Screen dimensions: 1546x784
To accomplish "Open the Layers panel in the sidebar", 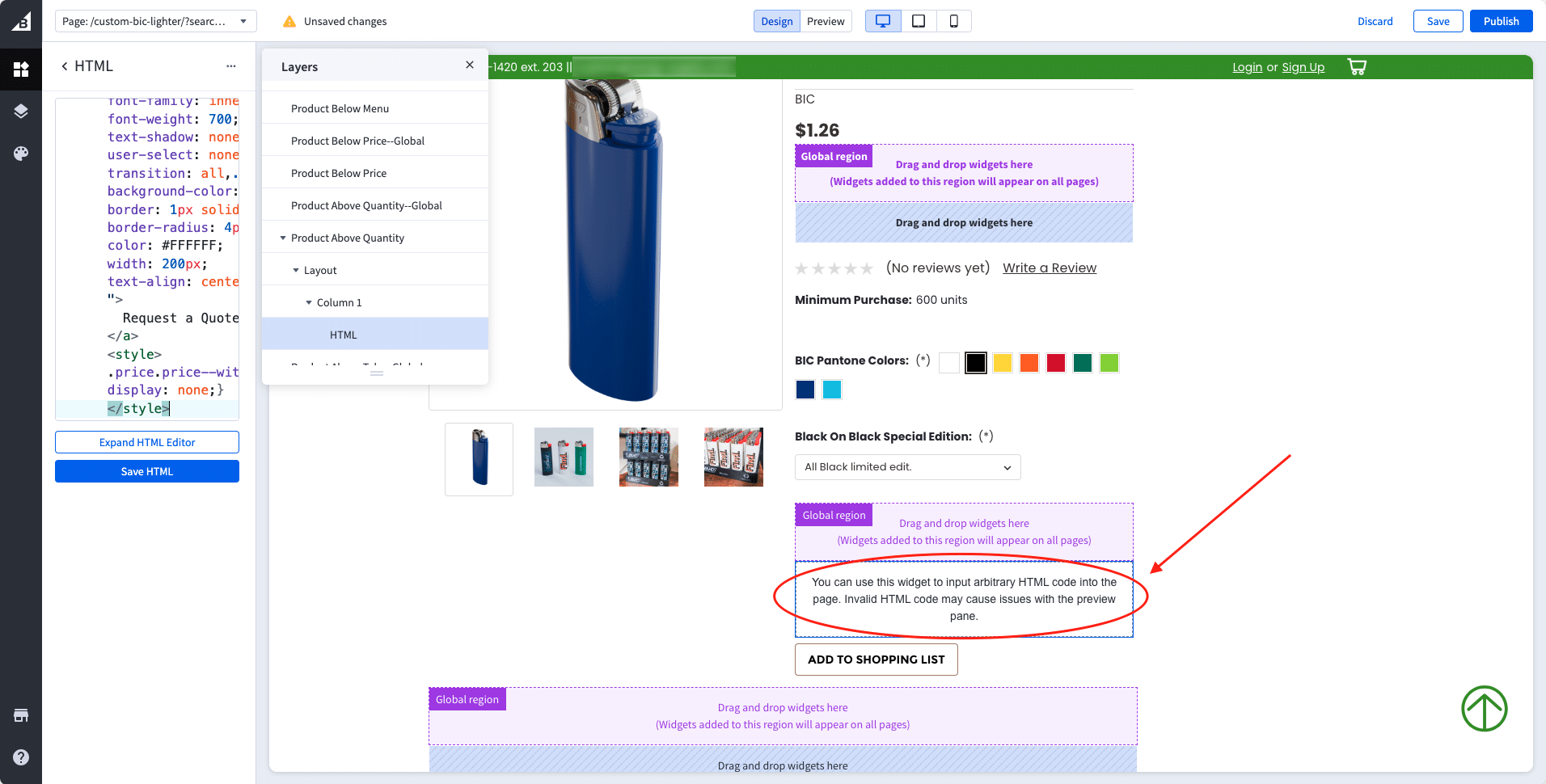I will click(21, 111).
